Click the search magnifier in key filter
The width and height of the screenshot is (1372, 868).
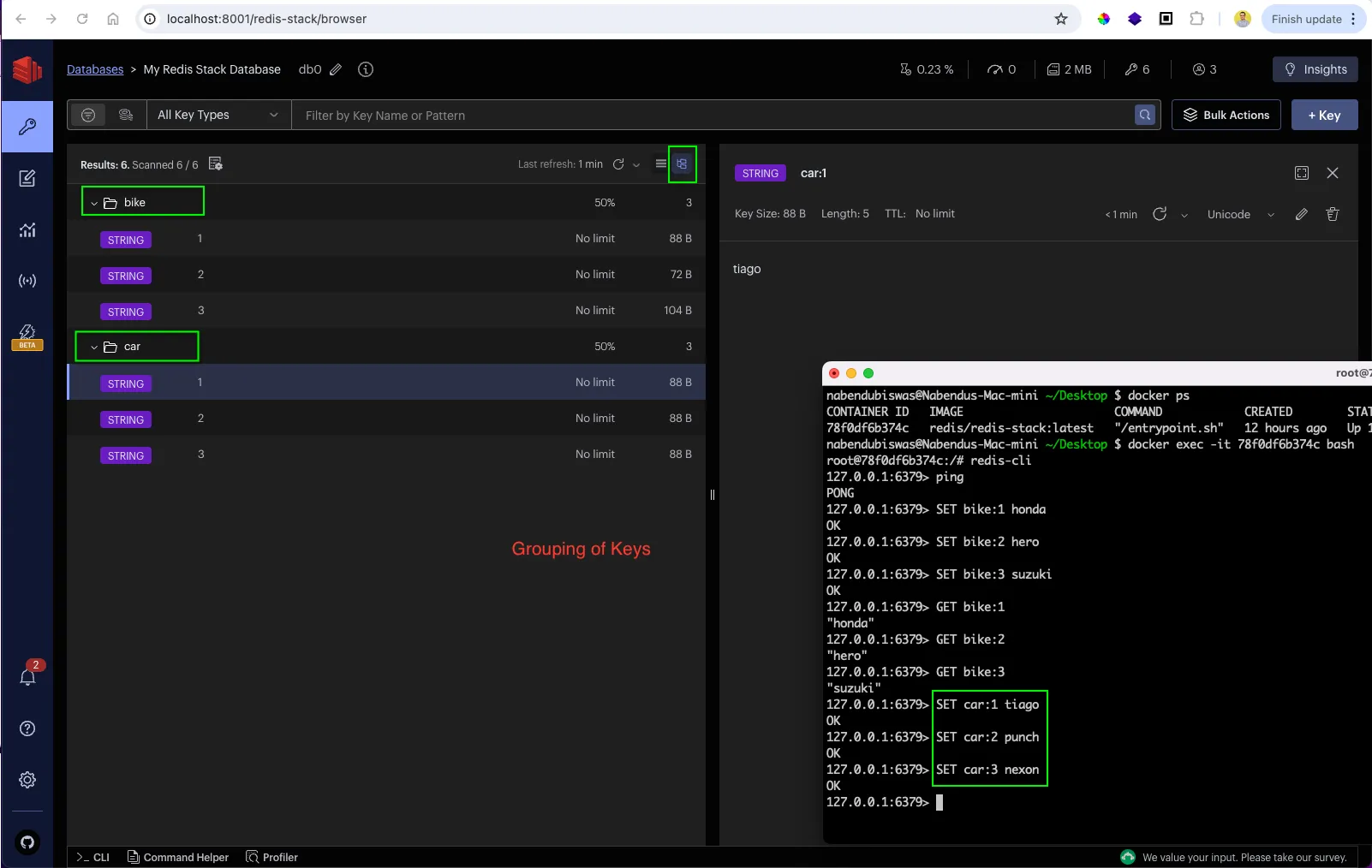point(1145,115)
